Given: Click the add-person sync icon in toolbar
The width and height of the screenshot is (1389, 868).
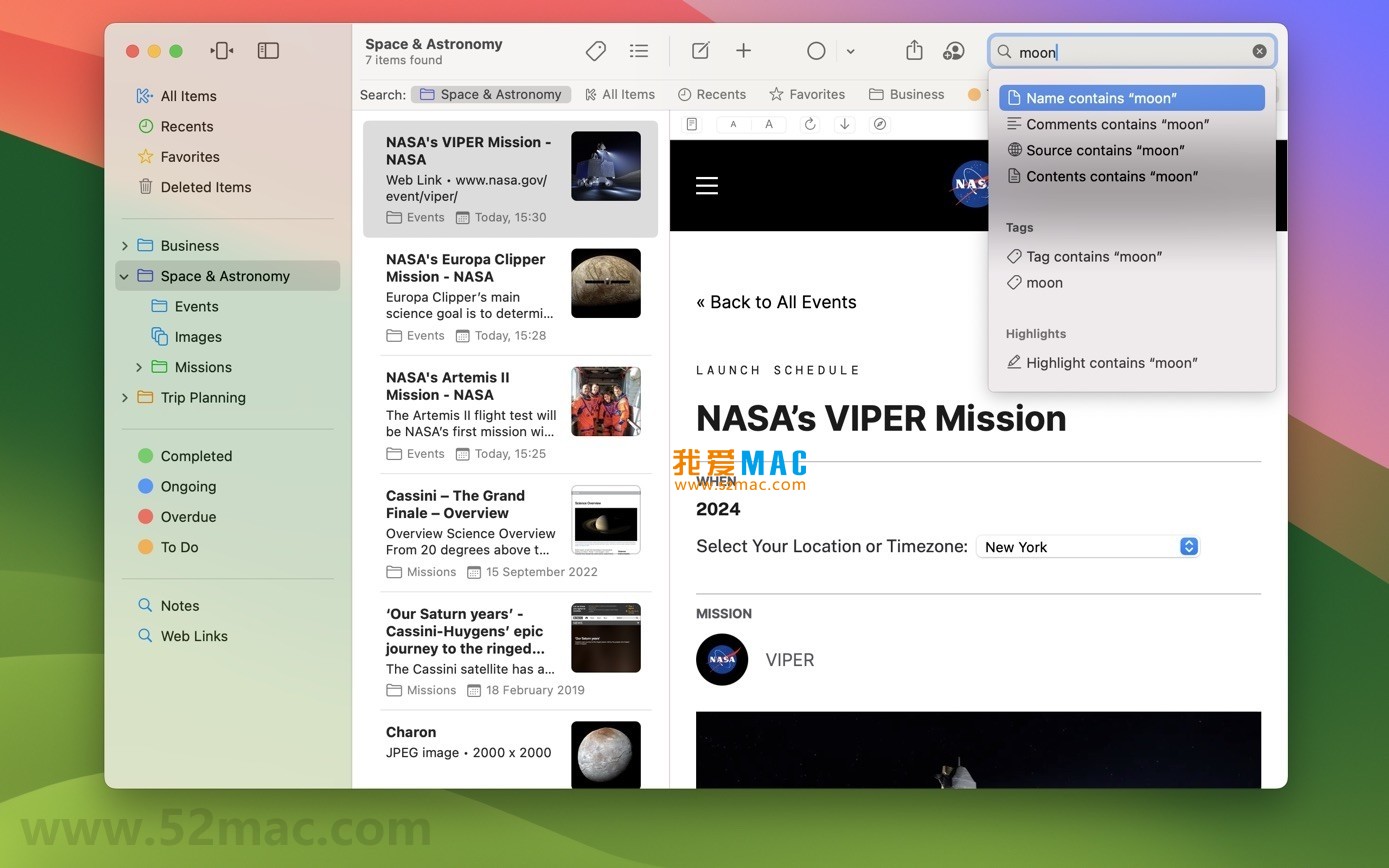Looking at the screenshot, I should click(954, 50).
